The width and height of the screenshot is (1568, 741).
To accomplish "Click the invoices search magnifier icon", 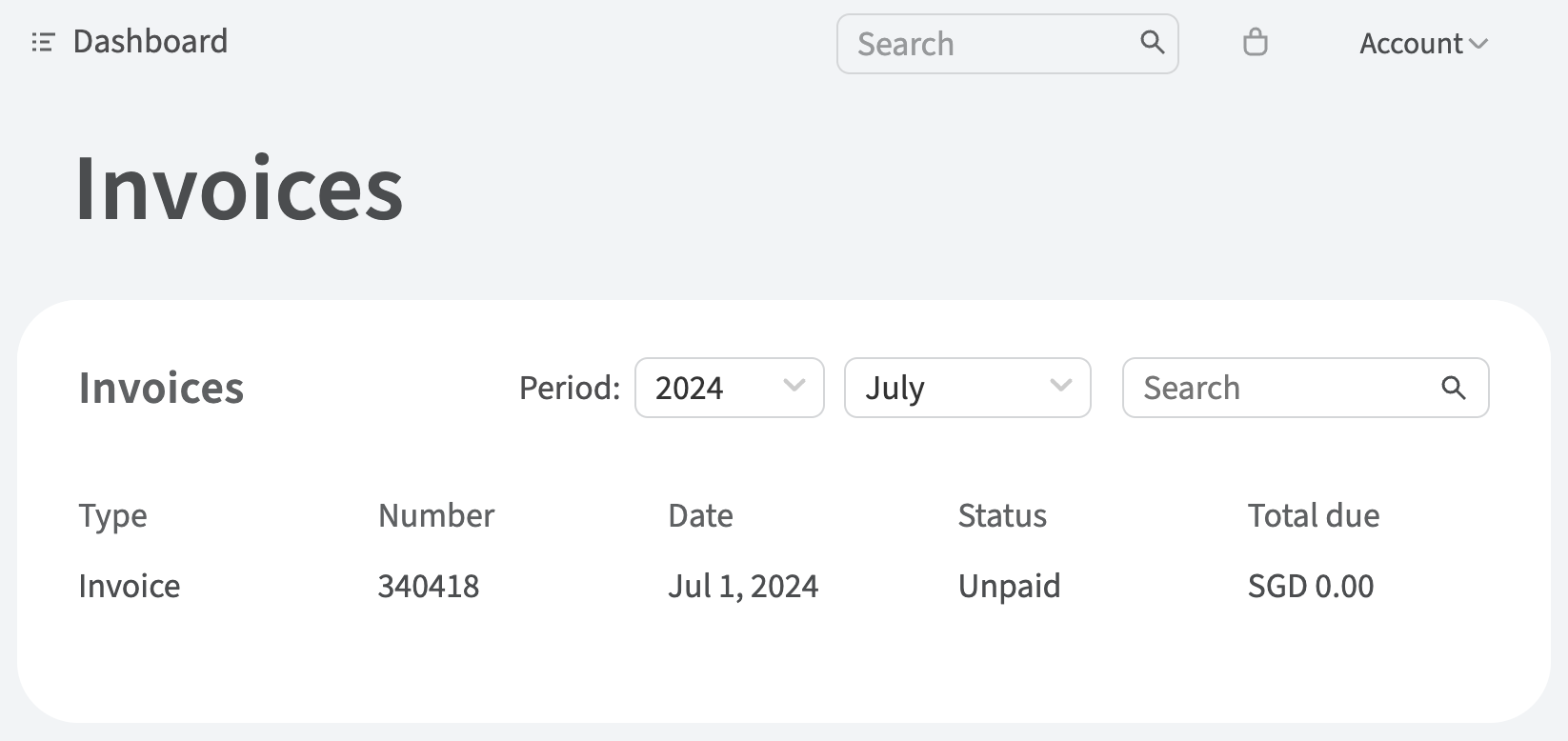I will (1453, 388).
